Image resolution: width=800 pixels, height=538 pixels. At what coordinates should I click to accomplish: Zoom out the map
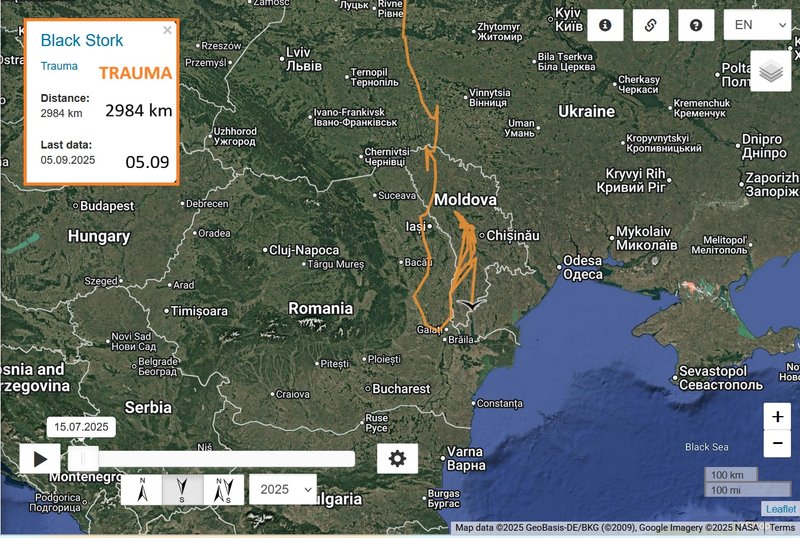click(778, 443)
